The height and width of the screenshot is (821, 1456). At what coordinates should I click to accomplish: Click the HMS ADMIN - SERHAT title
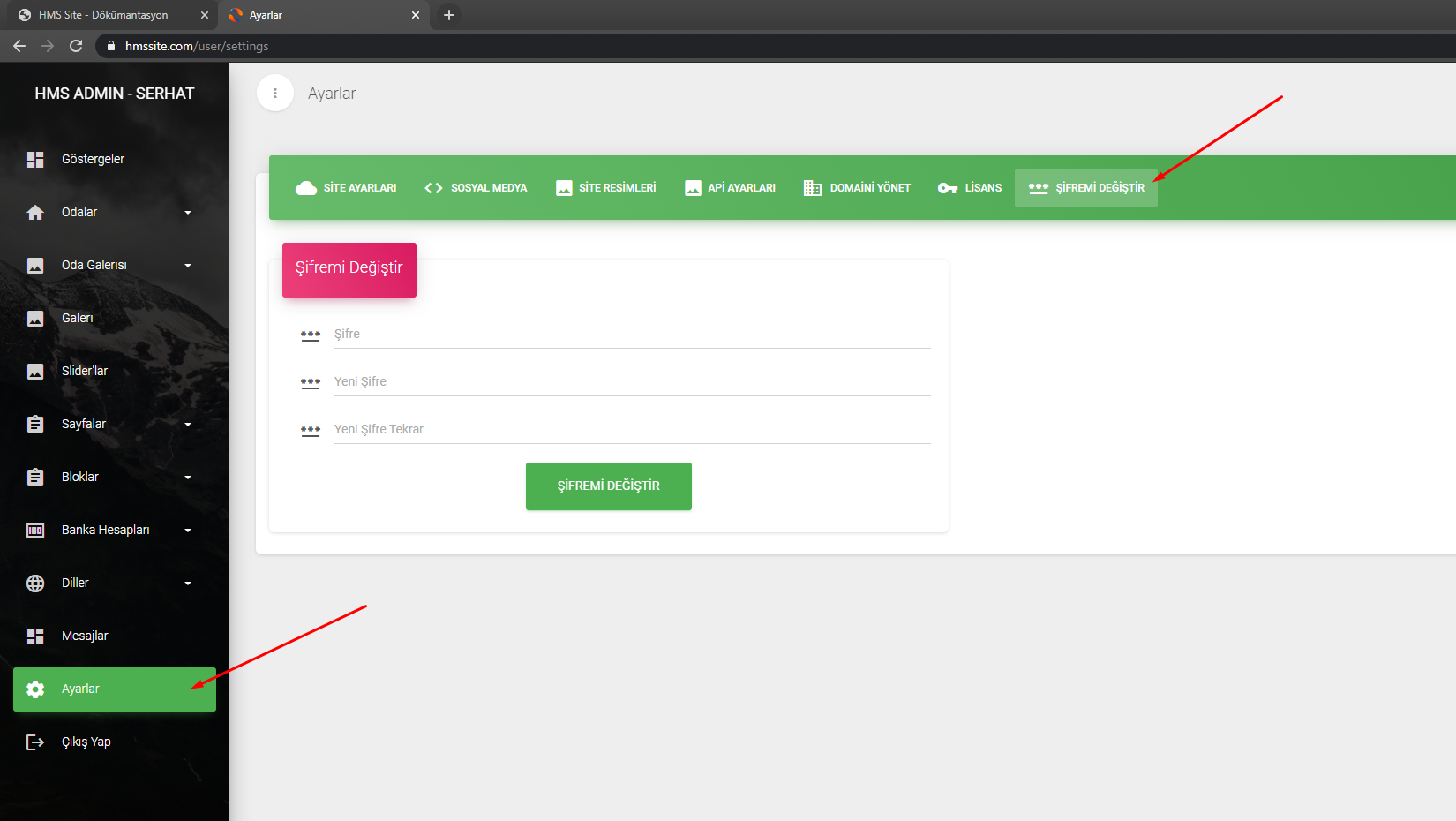point(115,94)
